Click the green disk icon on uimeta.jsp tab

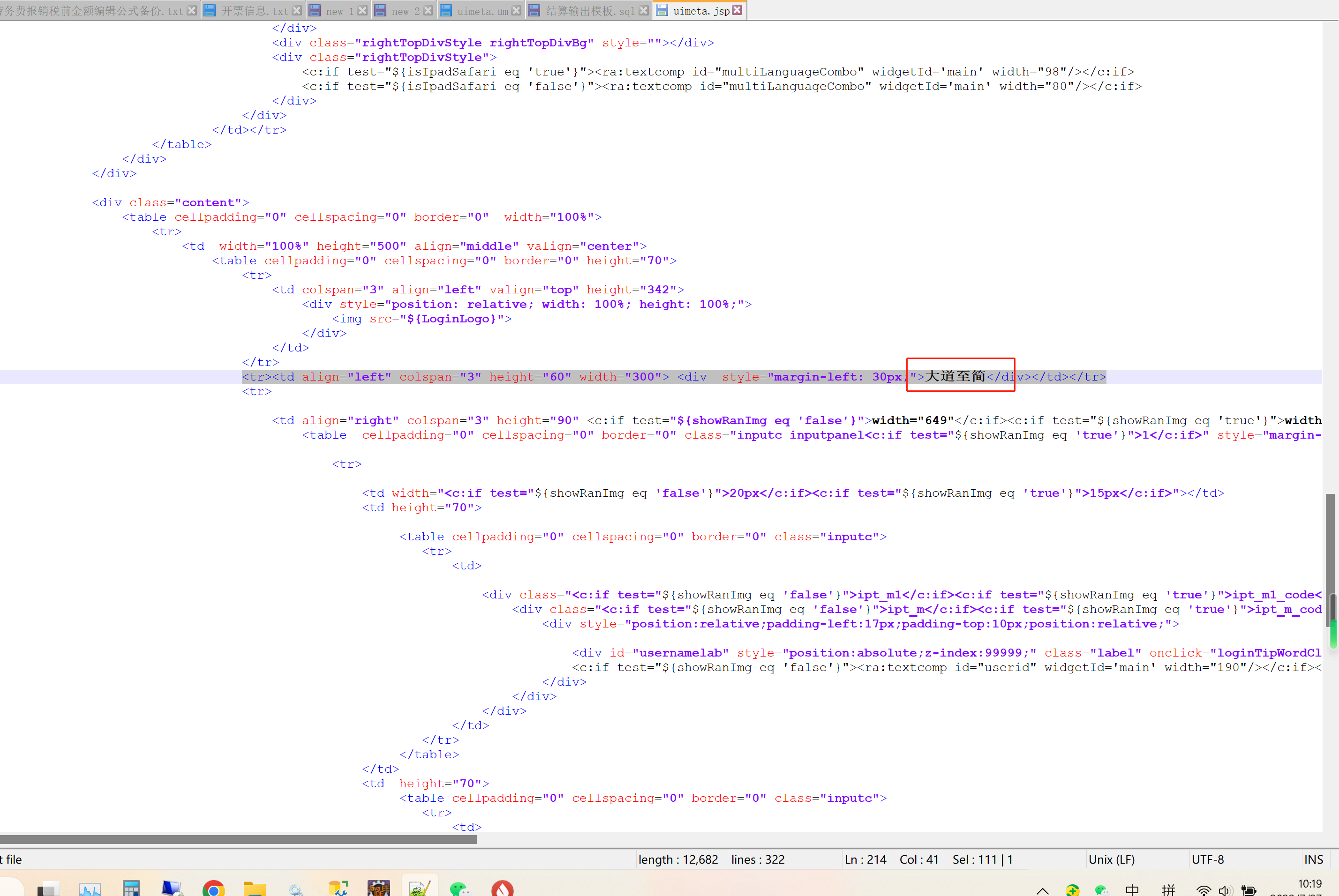[x=662, y=10]
